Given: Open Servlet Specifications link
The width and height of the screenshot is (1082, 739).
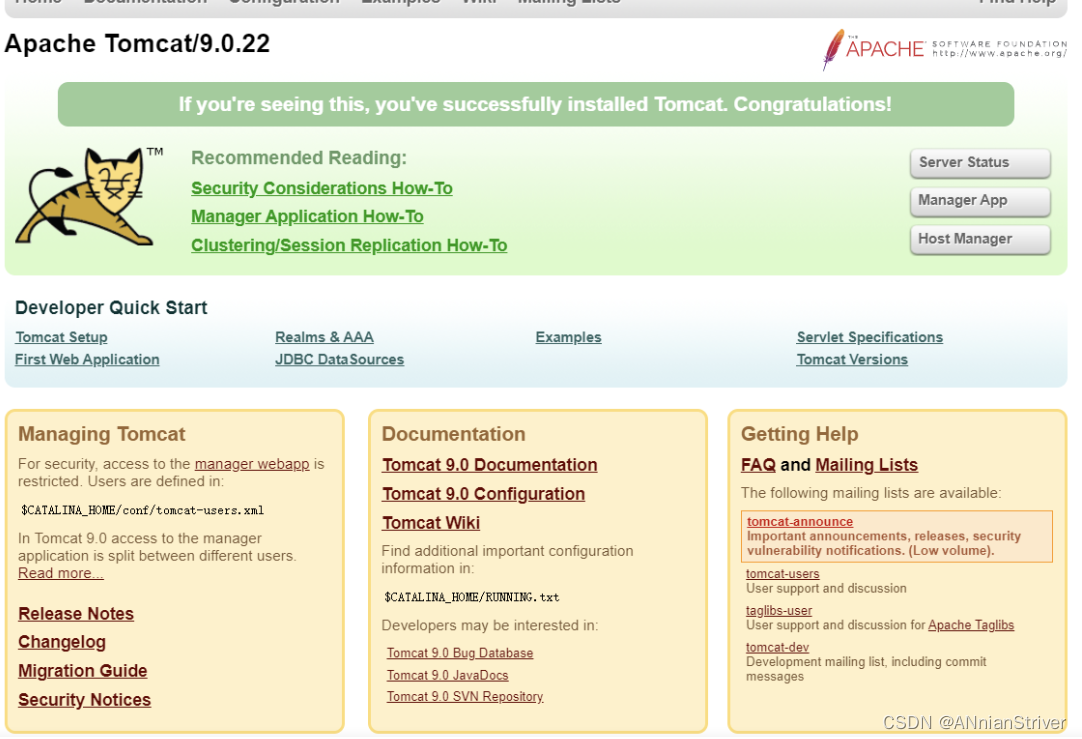Looking at the screenshot, I should (x=869, y=337).
